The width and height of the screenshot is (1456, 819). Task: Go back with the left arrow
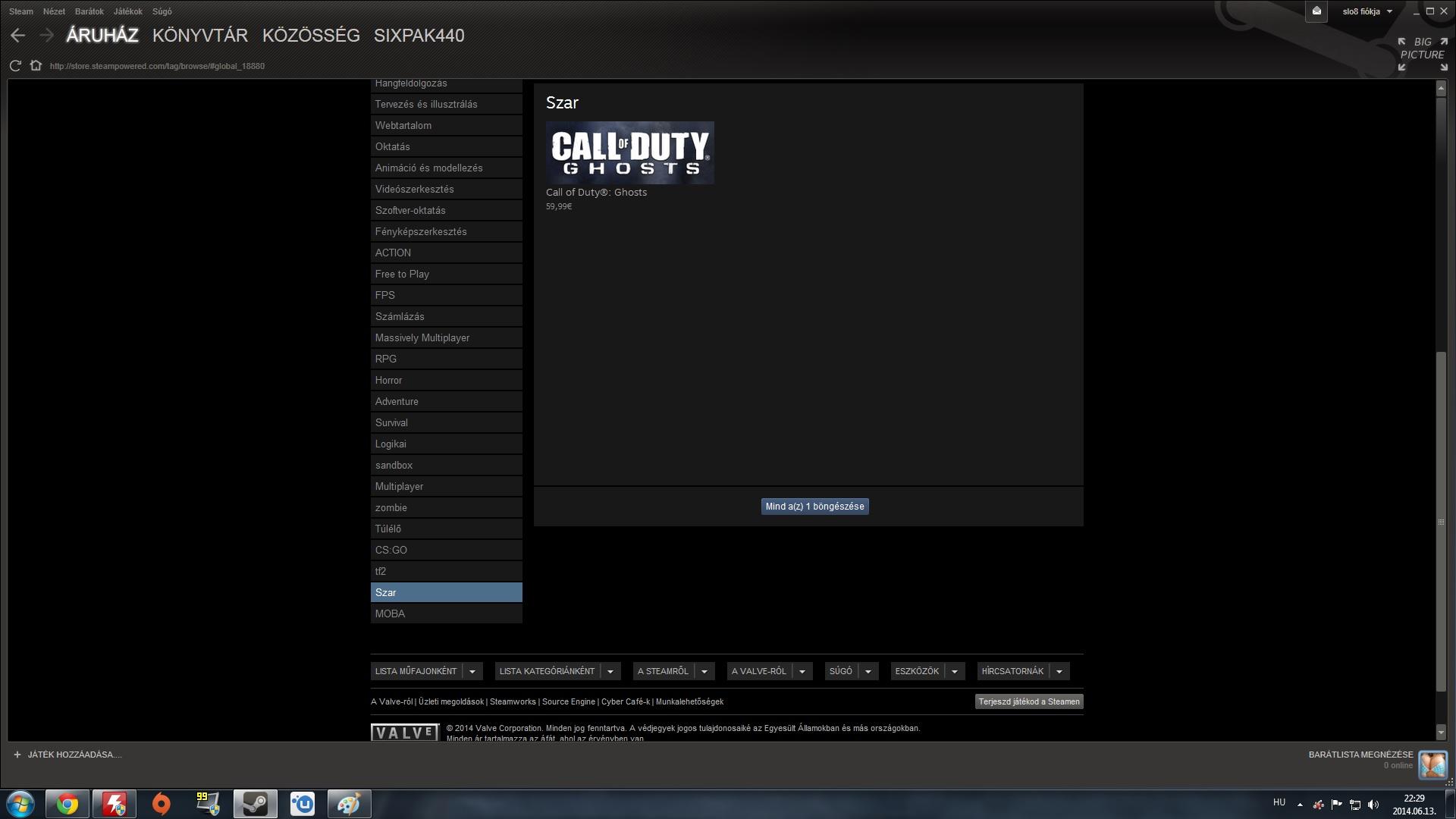[18, 36]
